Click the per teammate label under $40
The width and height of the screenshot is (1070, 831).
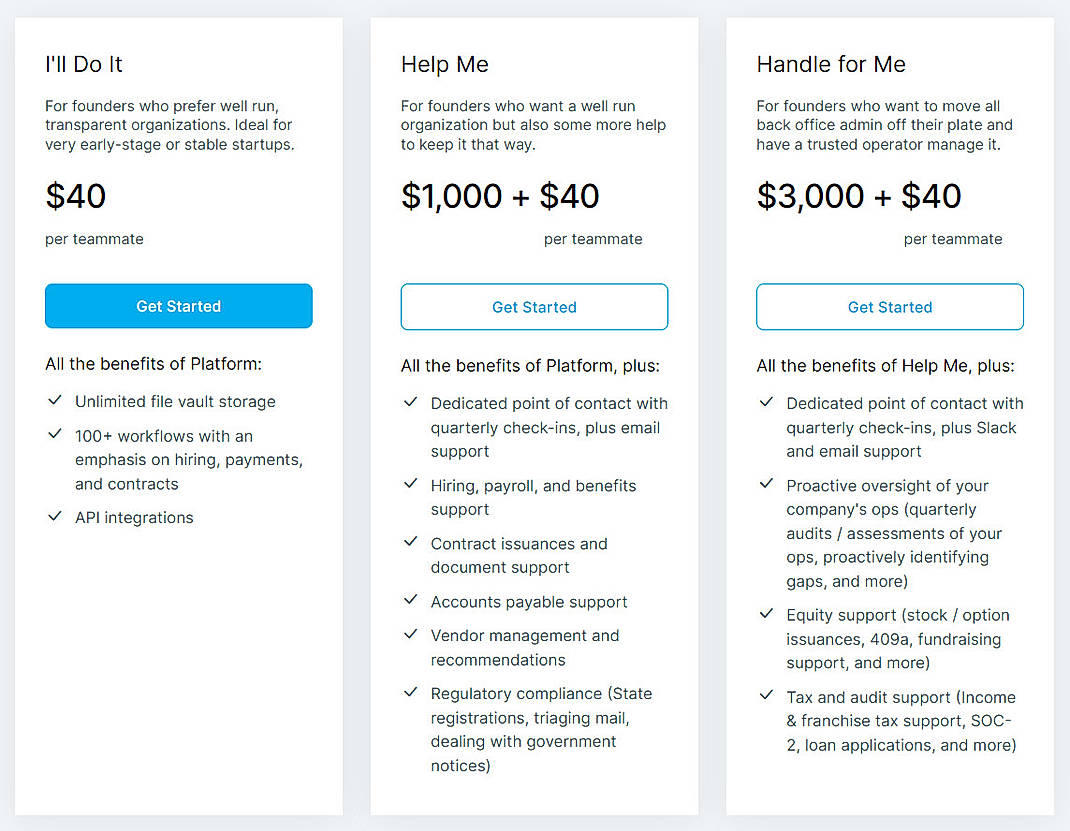tap(94, 239)
